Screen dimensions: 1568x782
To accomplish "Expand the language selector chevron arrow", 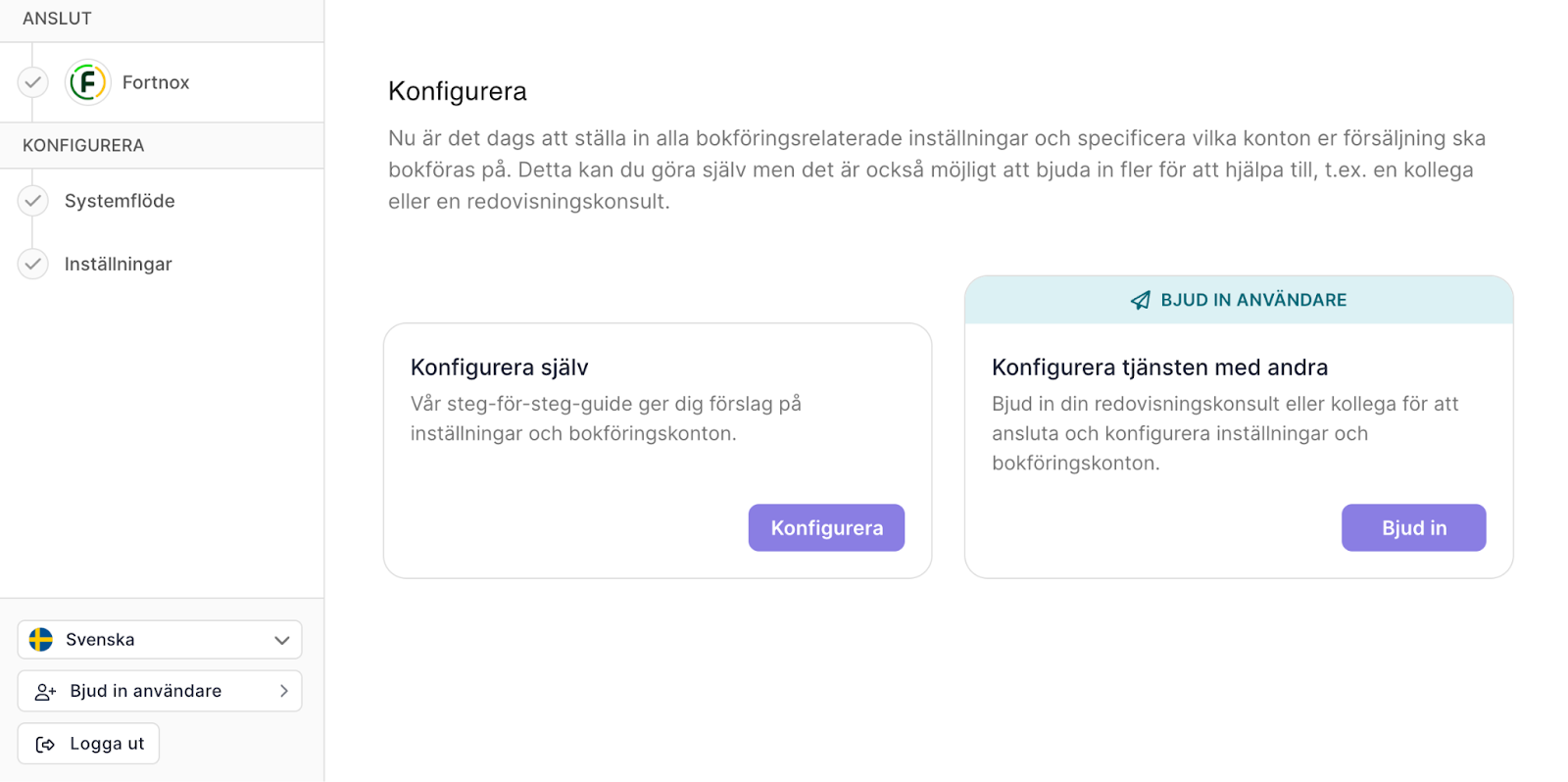I will (282, 640).
